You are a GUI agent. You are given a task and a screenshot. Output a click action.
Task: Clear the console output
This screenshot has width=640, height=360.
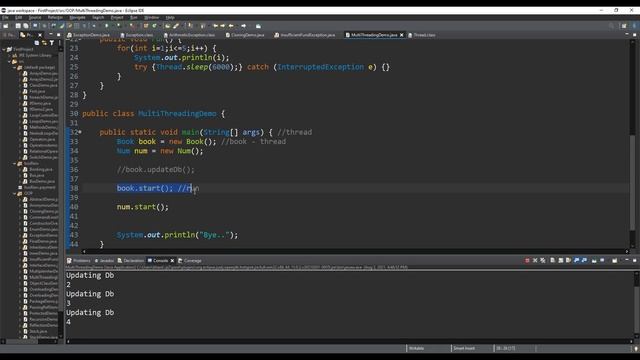(x=553, y=260)
